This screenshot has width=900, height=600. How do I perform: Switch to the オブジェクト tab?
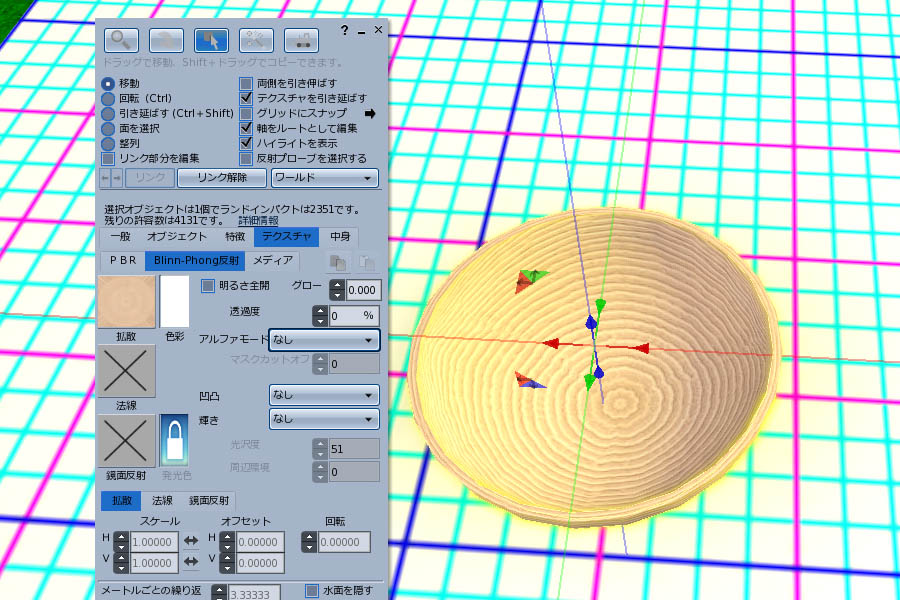pos(176,237)
